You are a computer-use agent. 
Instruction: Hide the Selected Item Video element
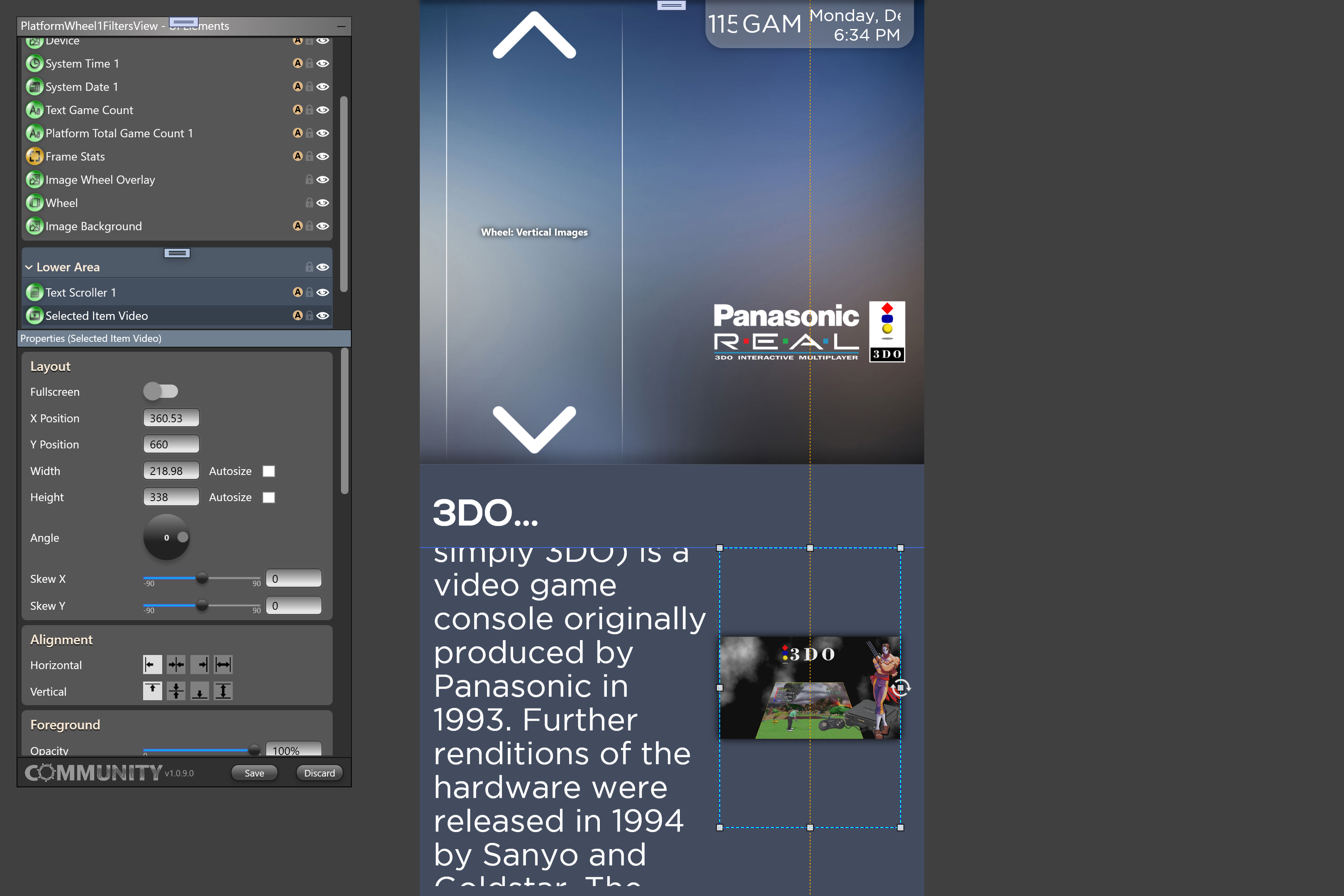point(323,315)
